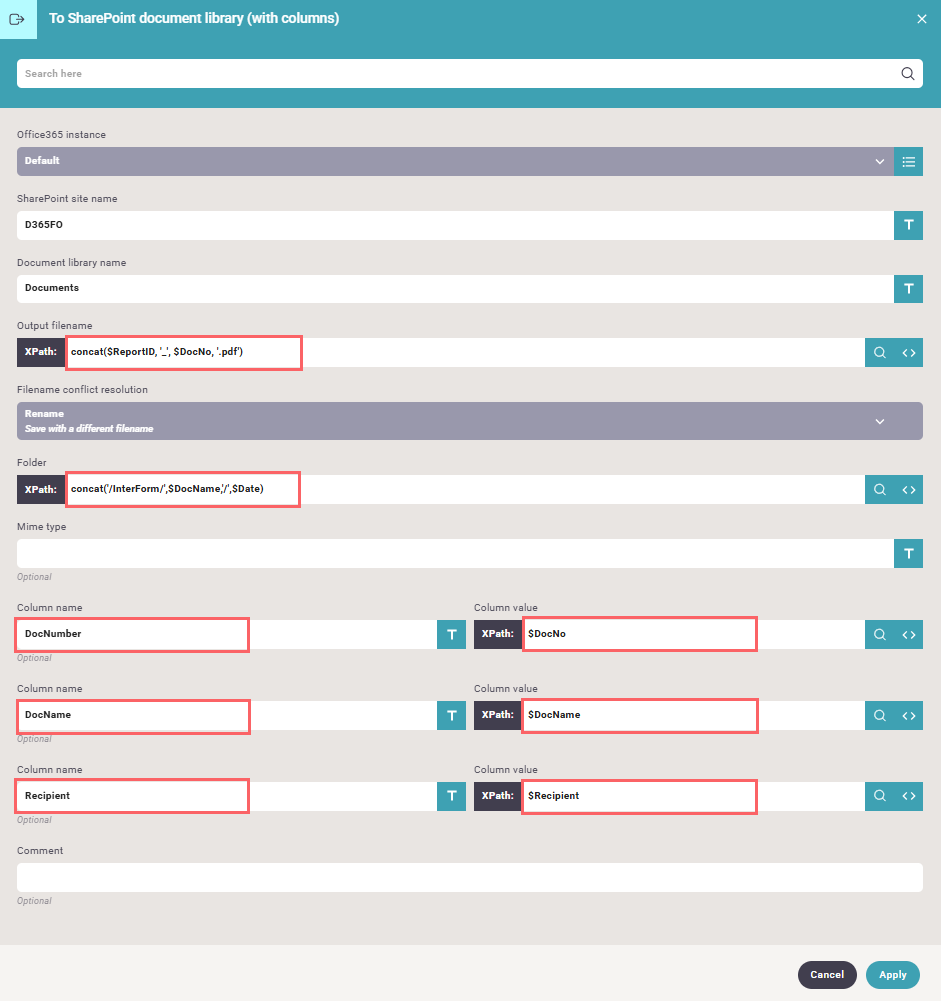The image size is (941, 1001).
Task: Toggle text mode icon for Mime type
Action: tap(908, 553)
